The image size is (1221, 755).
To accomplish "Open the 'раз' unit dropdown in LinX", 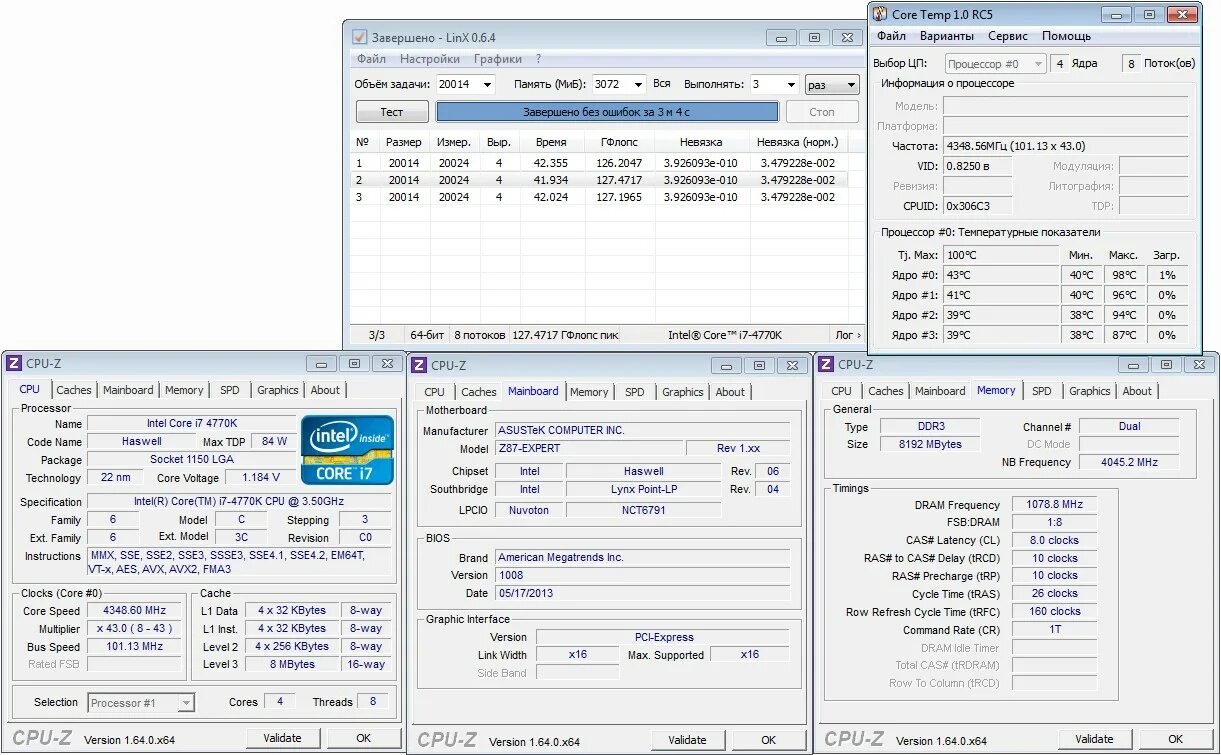I will coord(831,85).
